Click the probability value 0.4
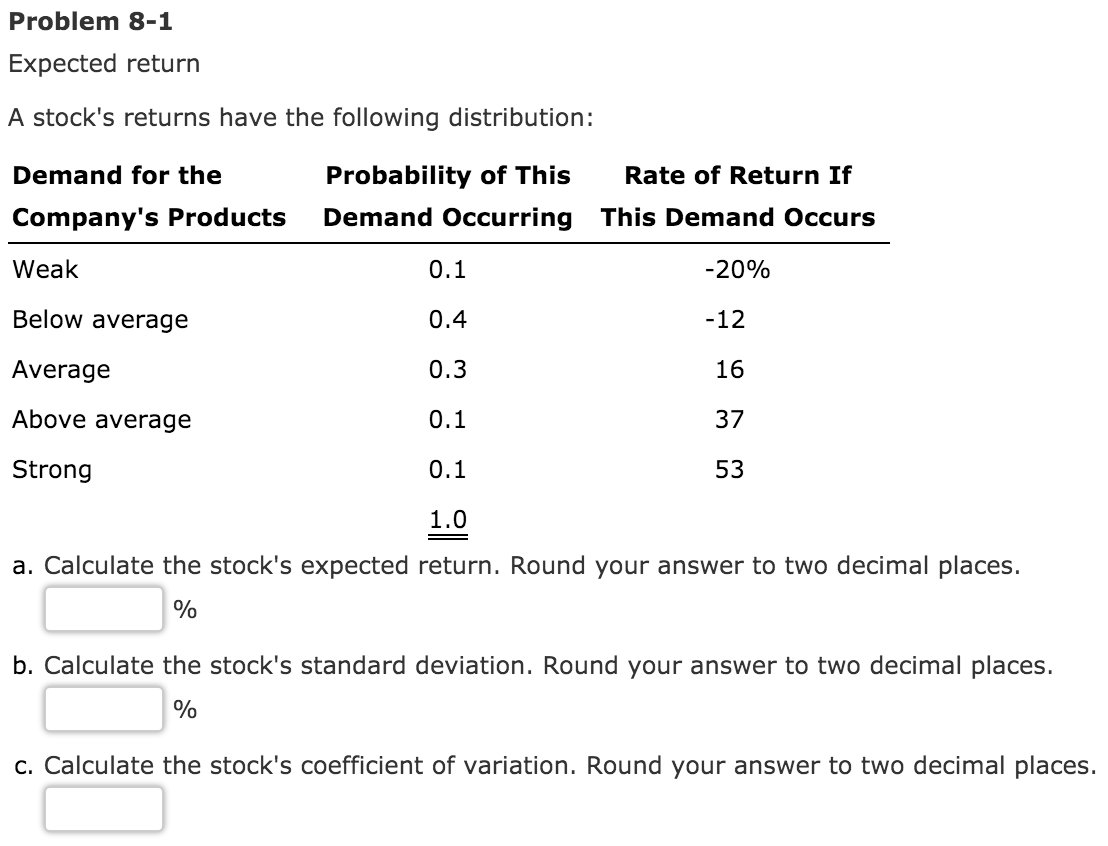The width and height of the screenshot is (1108, 846). (446, 319)
